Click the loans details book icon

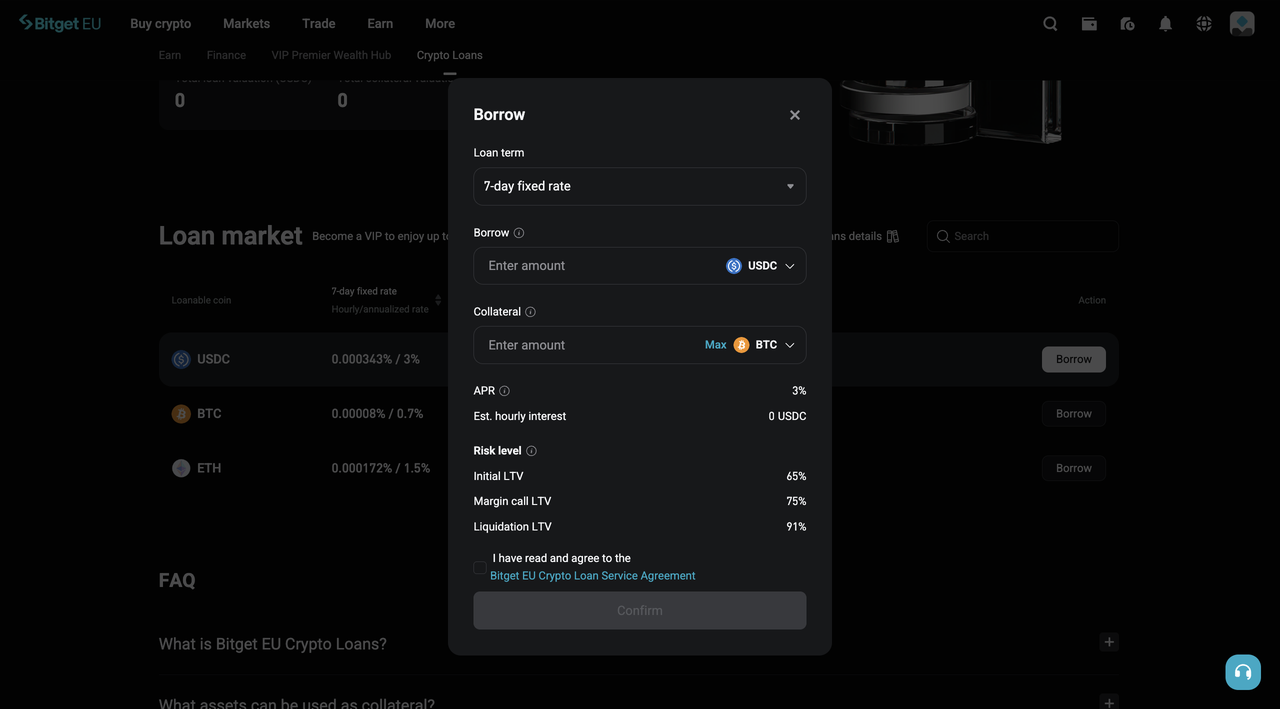[x=893, y=236]
